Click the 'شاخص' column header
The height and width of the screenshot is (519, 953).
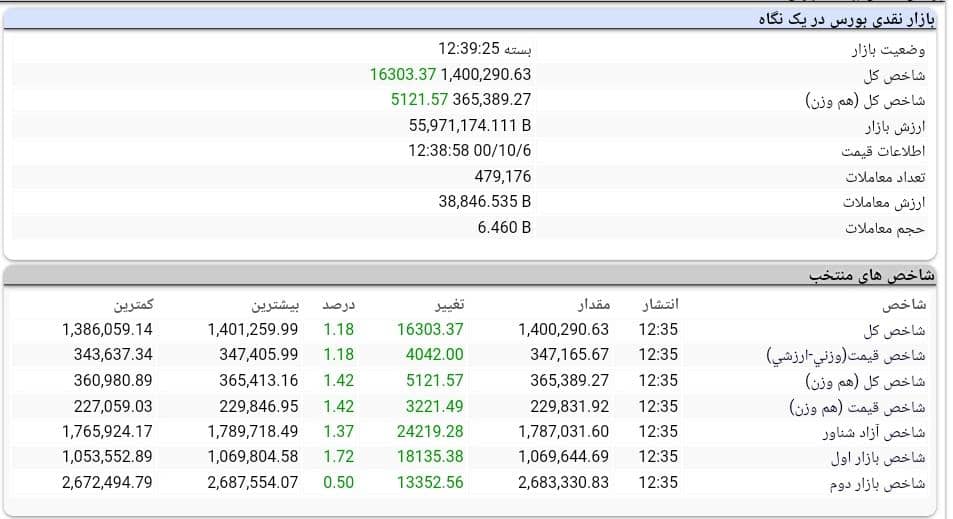click(904, 304)
